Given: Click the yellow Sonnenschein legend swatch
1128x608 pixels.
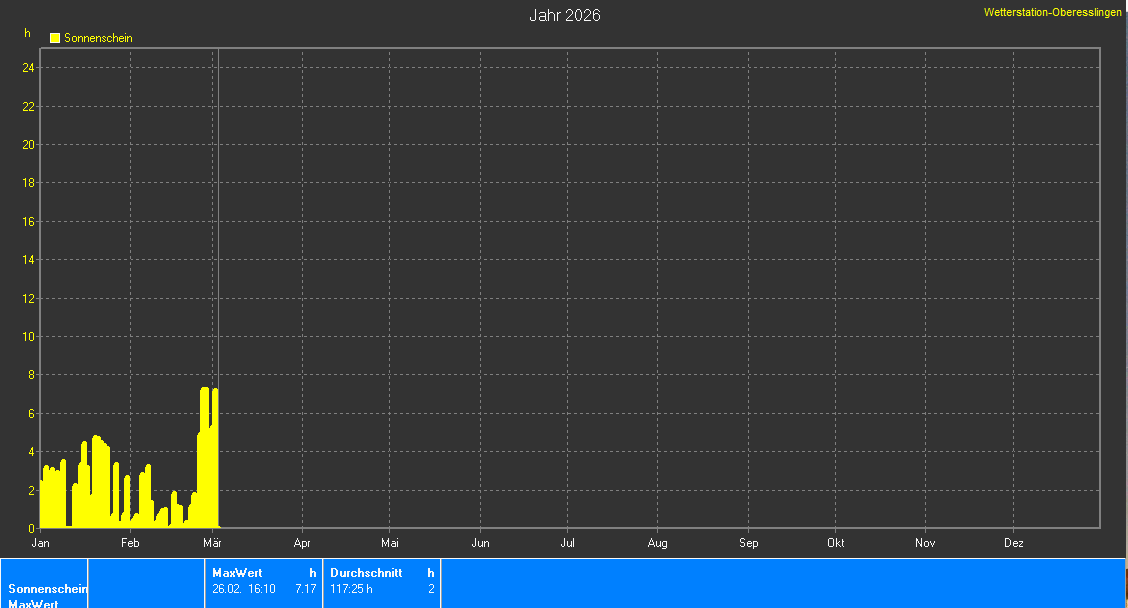Looking at the screenshot, I should pyautogui.click(x=55, y=38).
